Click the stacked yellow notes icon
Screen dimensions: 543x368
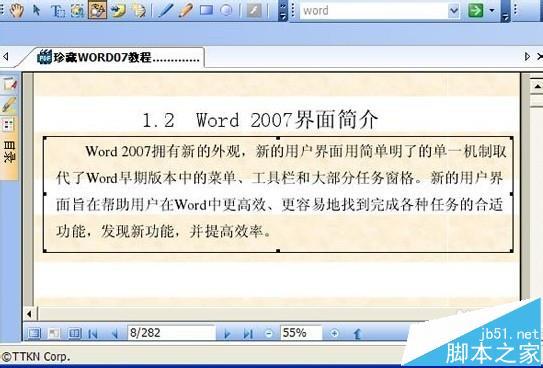tap(139, 10)
